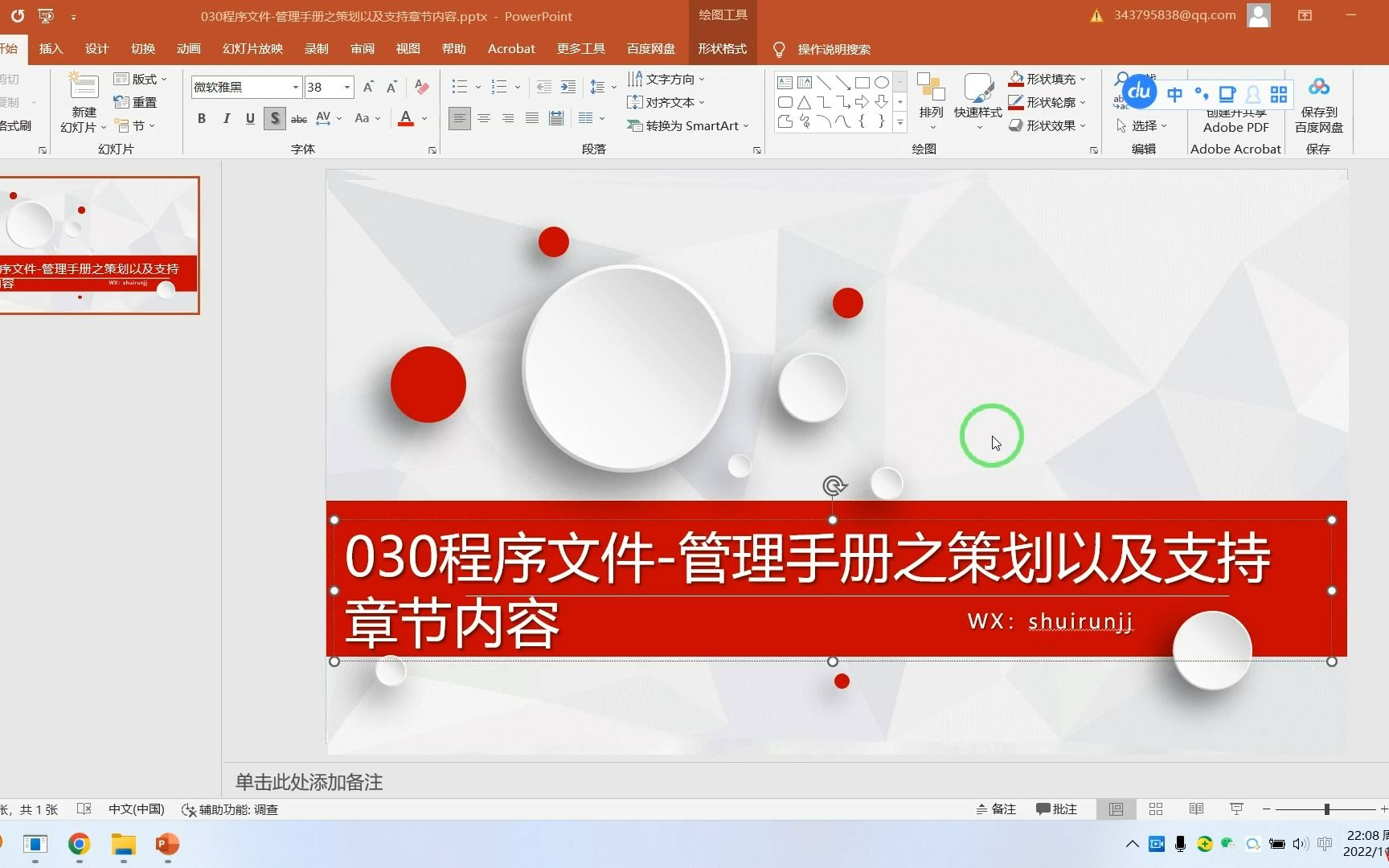Switch to Normal view icon in status bar

click(x=1116, y=809)
